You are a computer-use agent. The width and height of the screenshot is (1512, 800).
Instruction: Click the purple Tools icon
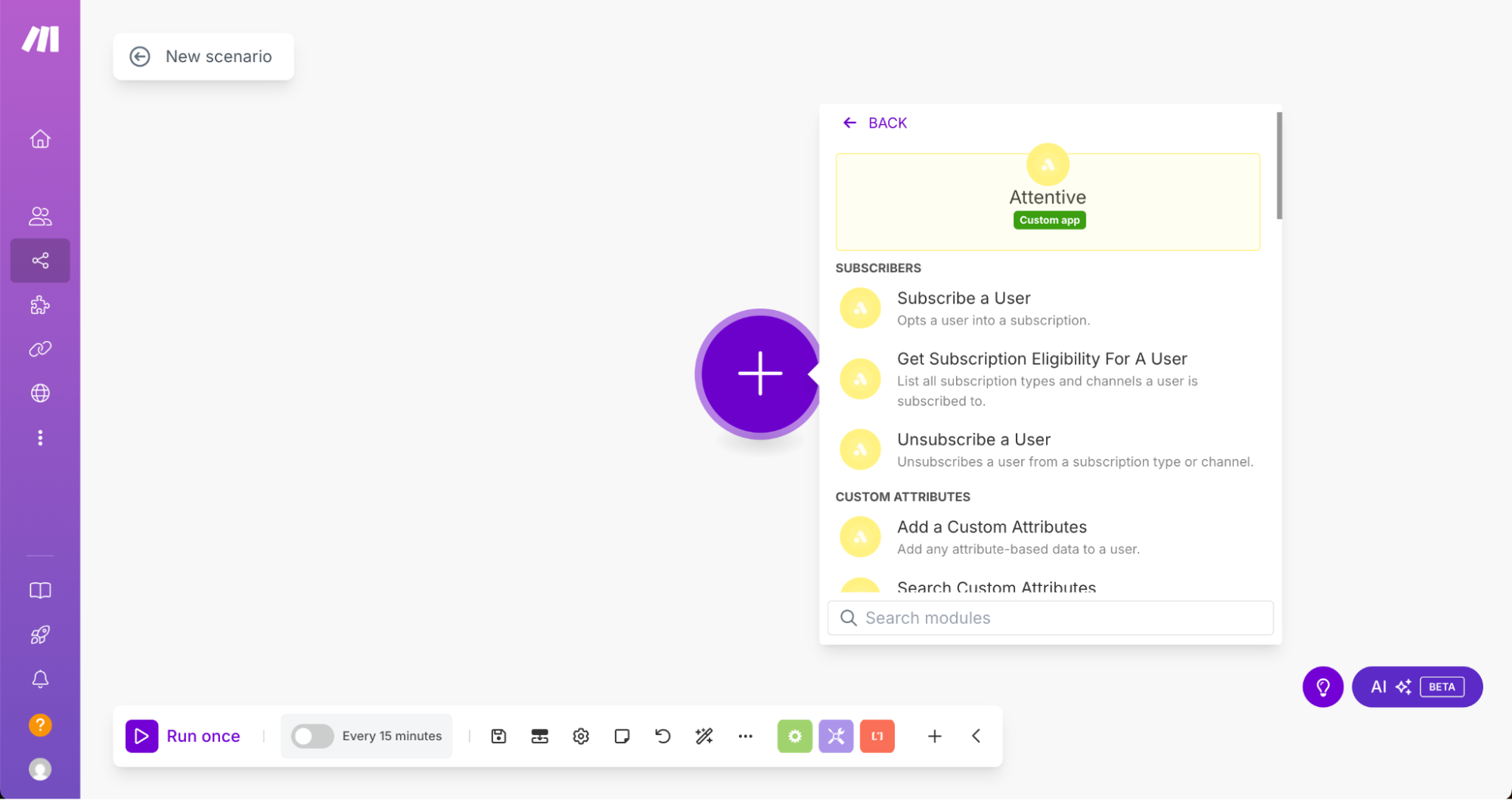(x=836, y=736)
